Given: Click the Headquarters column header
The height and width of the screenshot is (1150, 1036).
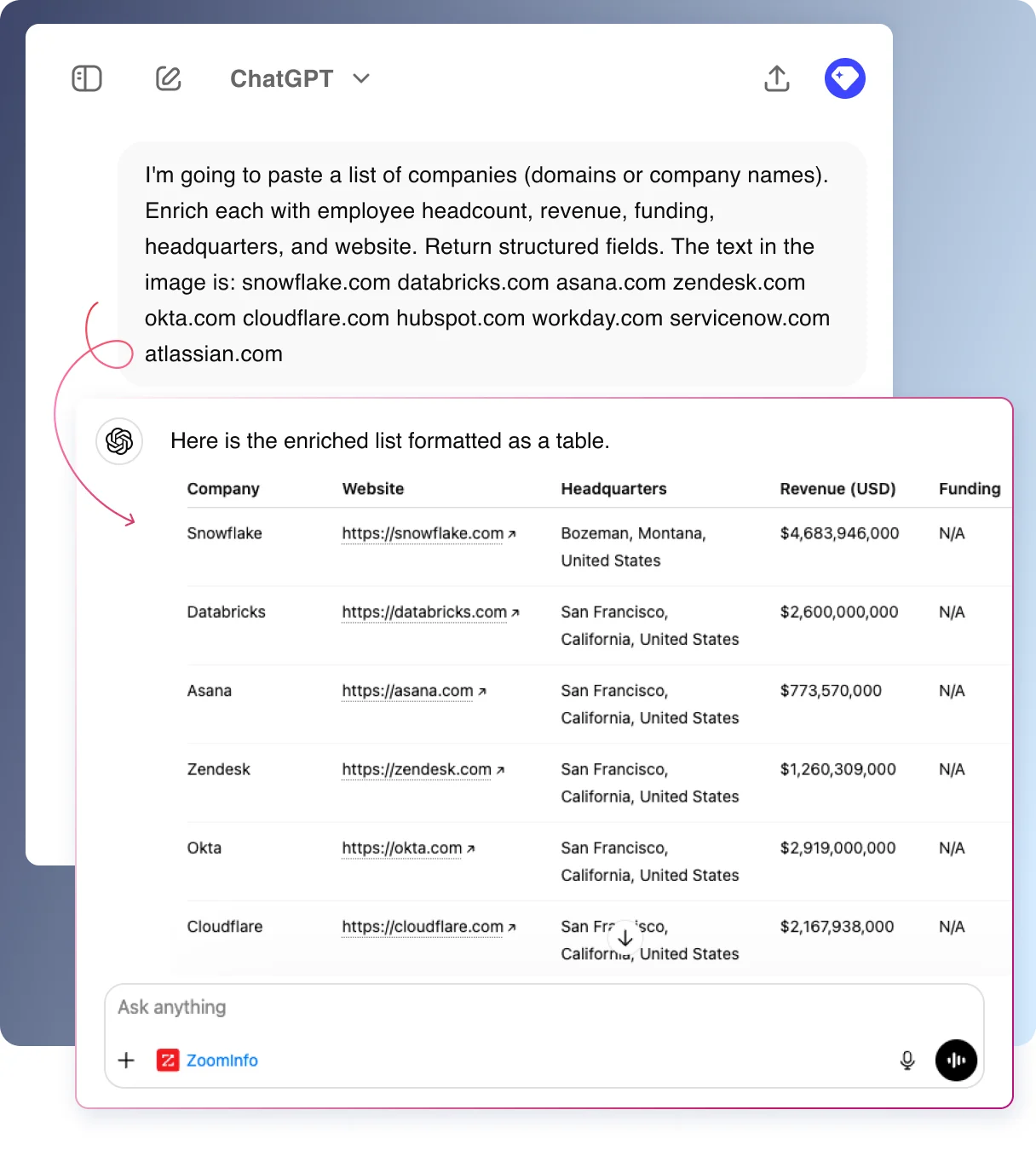Looking at the screenshot, I should tap(613, 489).
